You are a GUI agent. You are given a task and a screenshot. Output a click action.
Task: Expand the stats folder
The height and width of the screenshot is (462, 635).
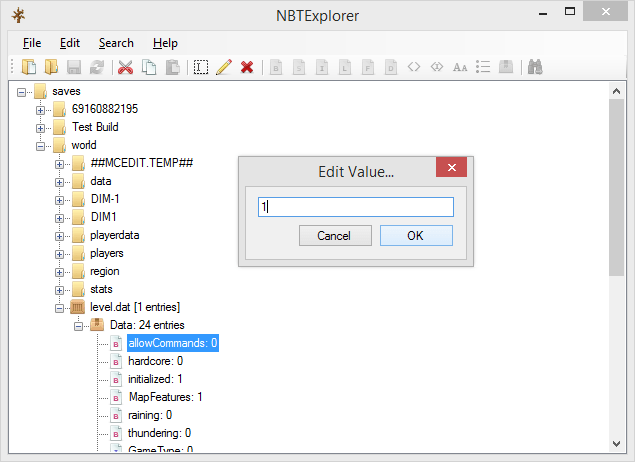click(59, 290)
